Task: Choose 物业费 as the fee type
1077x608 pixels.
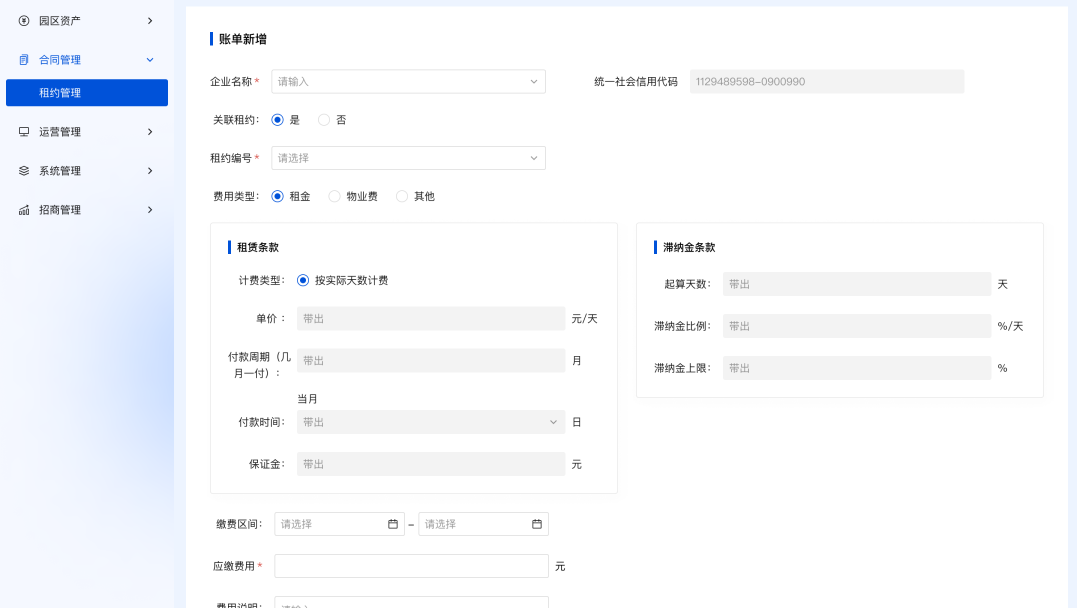Action: [335, 197]
